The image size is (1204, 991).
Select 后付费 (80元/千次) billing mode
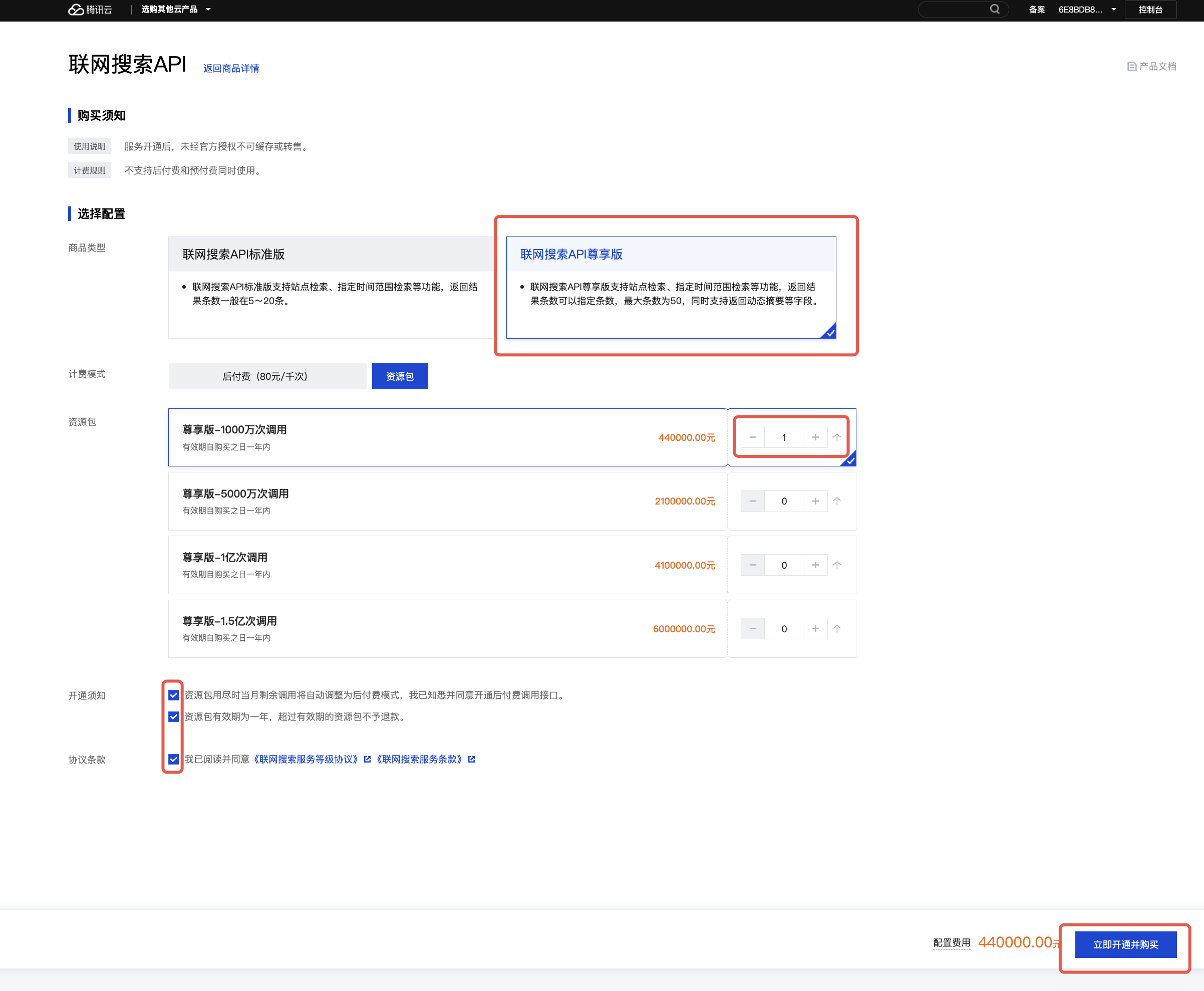[x=267, y=376]
